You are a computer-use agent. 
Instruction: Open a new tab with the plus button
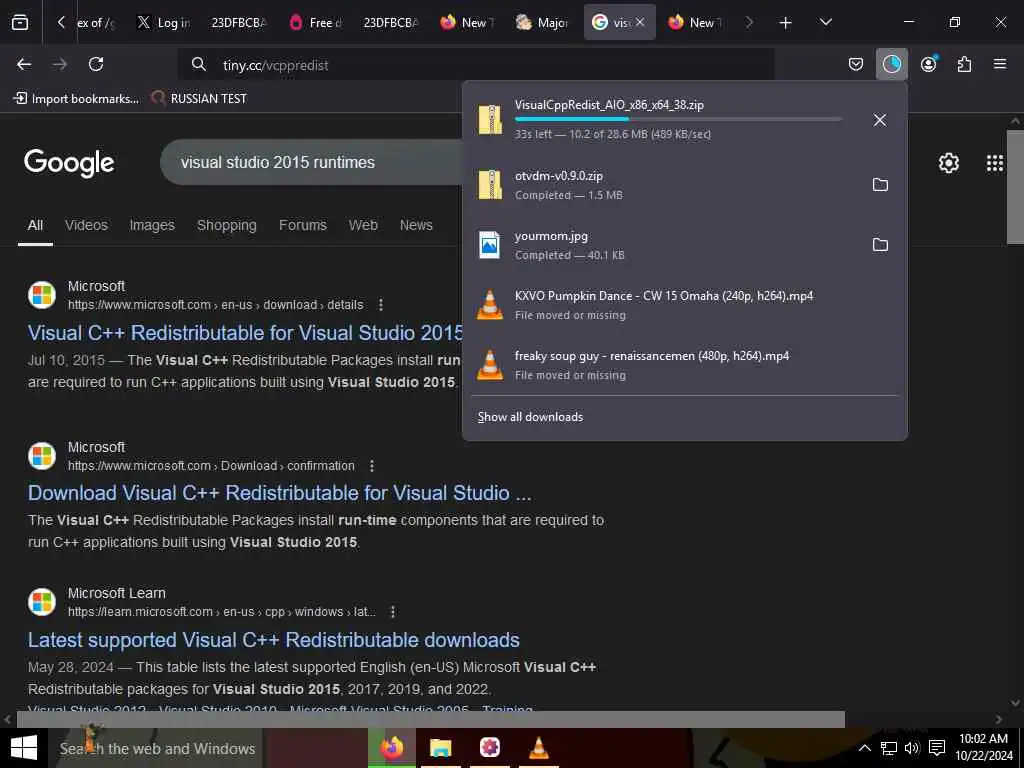pyautogui.click(x=786, y=23)
